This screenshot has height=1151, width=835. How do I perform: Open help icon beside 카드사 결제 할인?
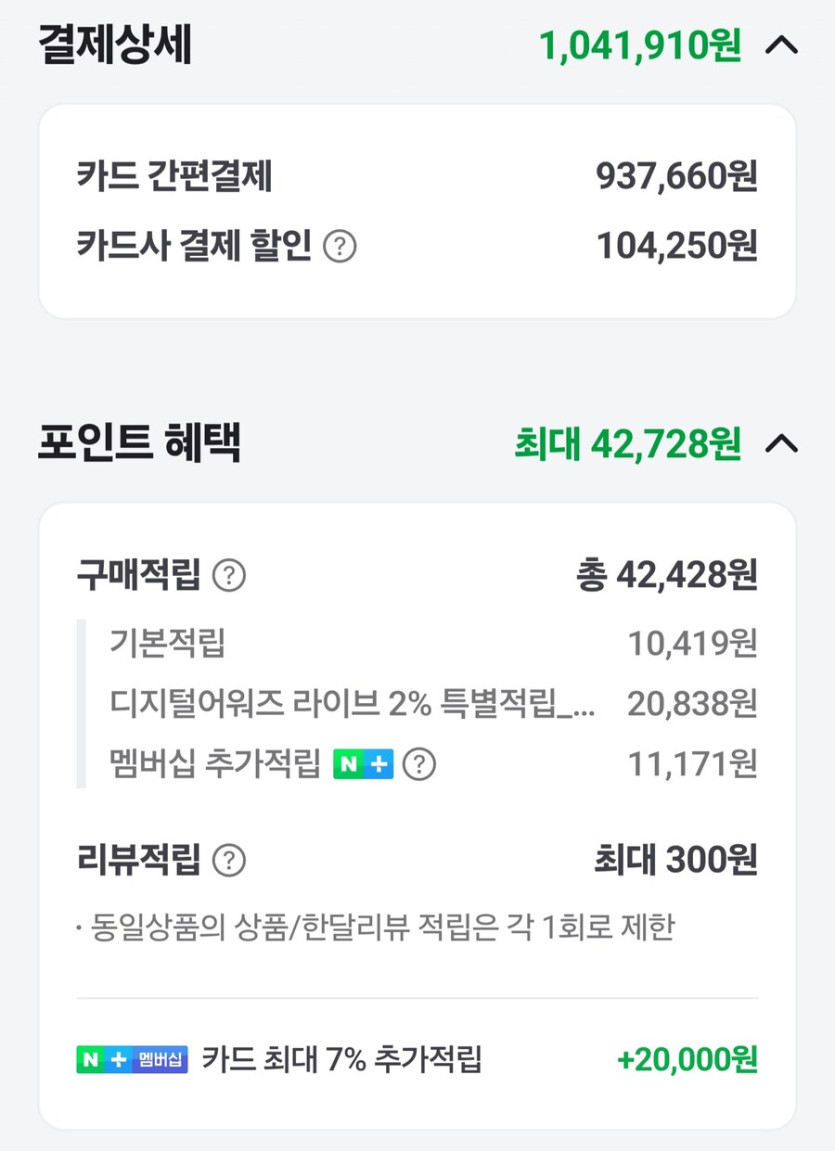[x=340, y=246]
